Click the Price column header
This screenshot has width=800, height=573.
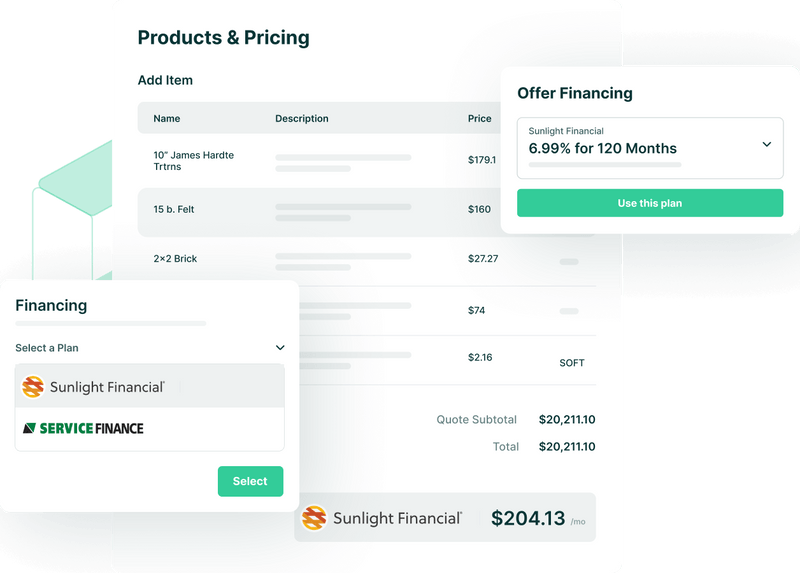coord(480,119)
